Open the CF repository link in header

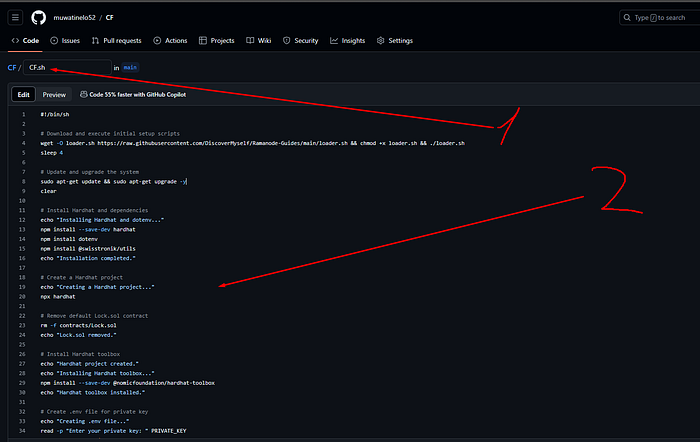[x=109, y=17]
